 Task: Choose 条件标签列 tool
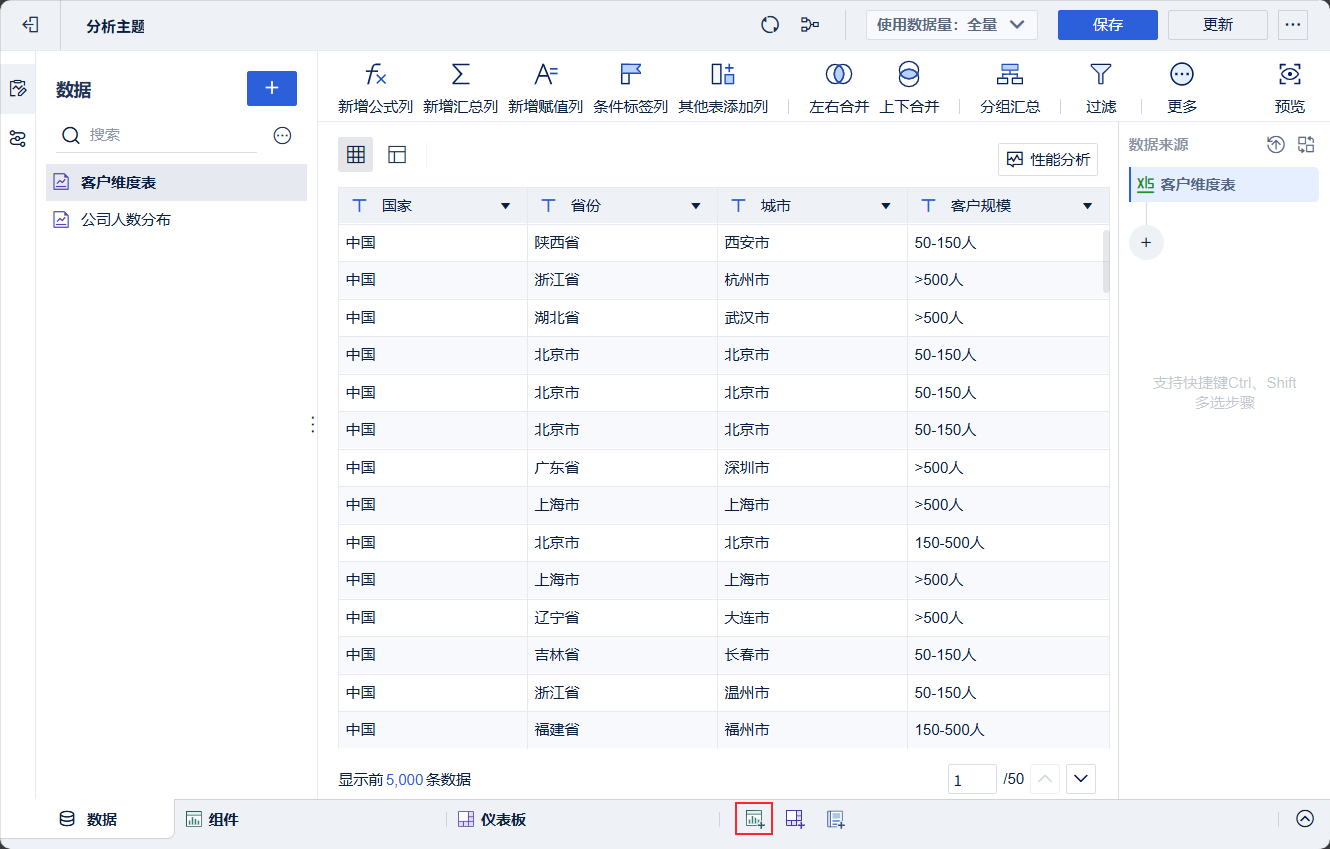[630, 88]
